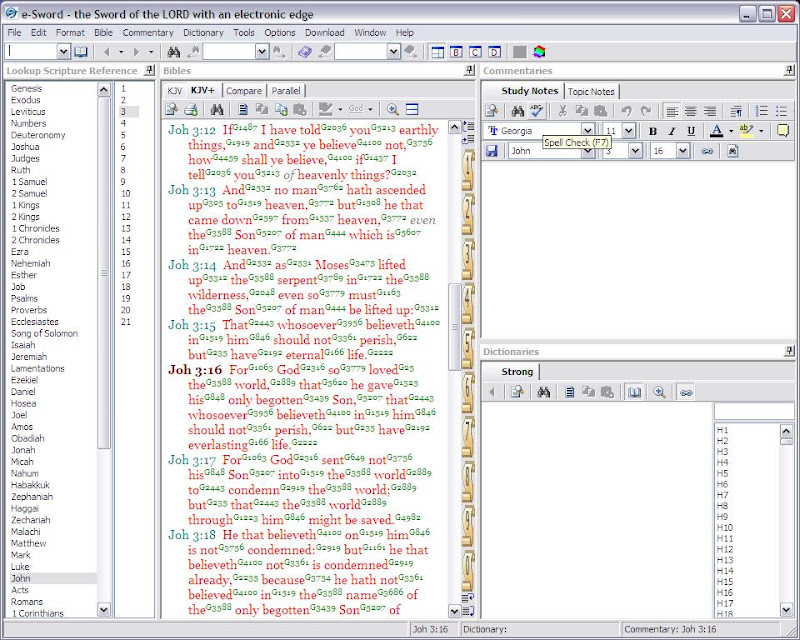Viewport: 800px width, 640px height.
Task: Open the Commentary menu
Action: (x=148, y=33)
